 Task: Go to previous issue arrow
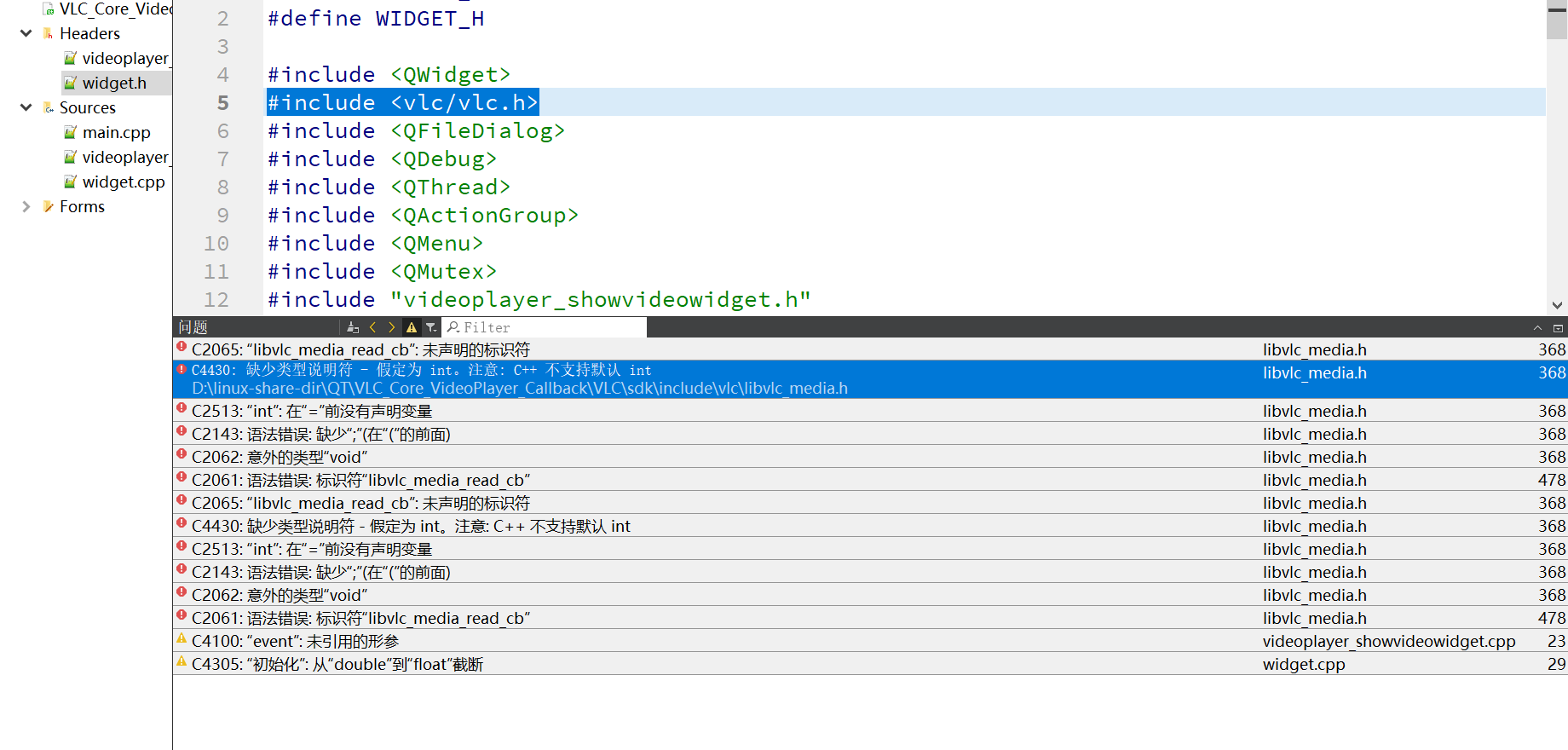(372, 327)
